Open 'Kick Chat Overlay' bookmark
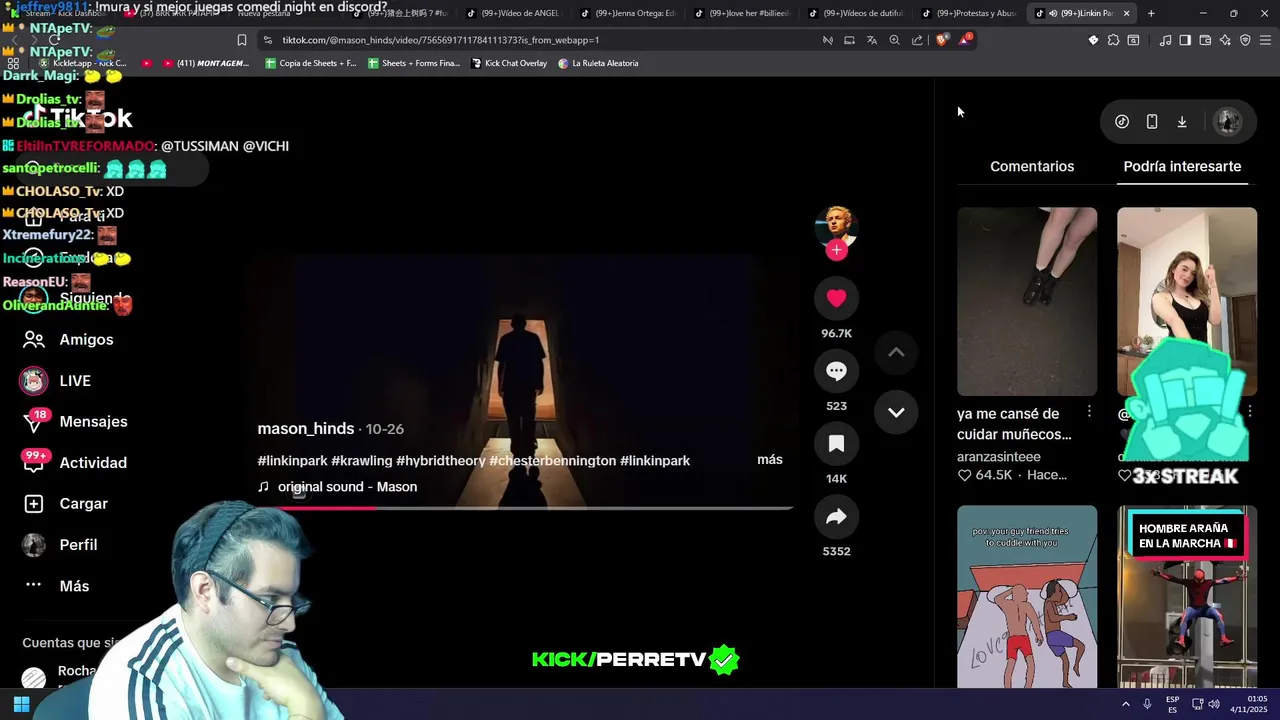 click(508, 63)
